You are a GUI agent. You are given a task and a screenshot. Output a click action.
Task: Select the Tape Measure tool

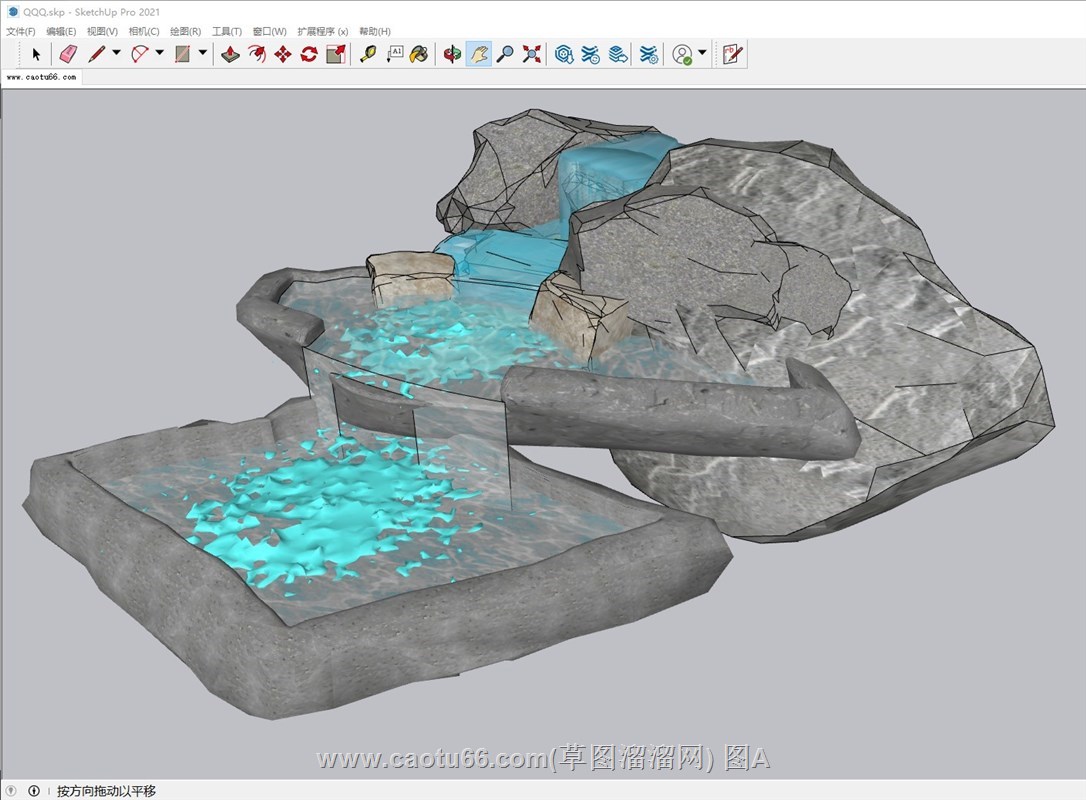(368, 54)
